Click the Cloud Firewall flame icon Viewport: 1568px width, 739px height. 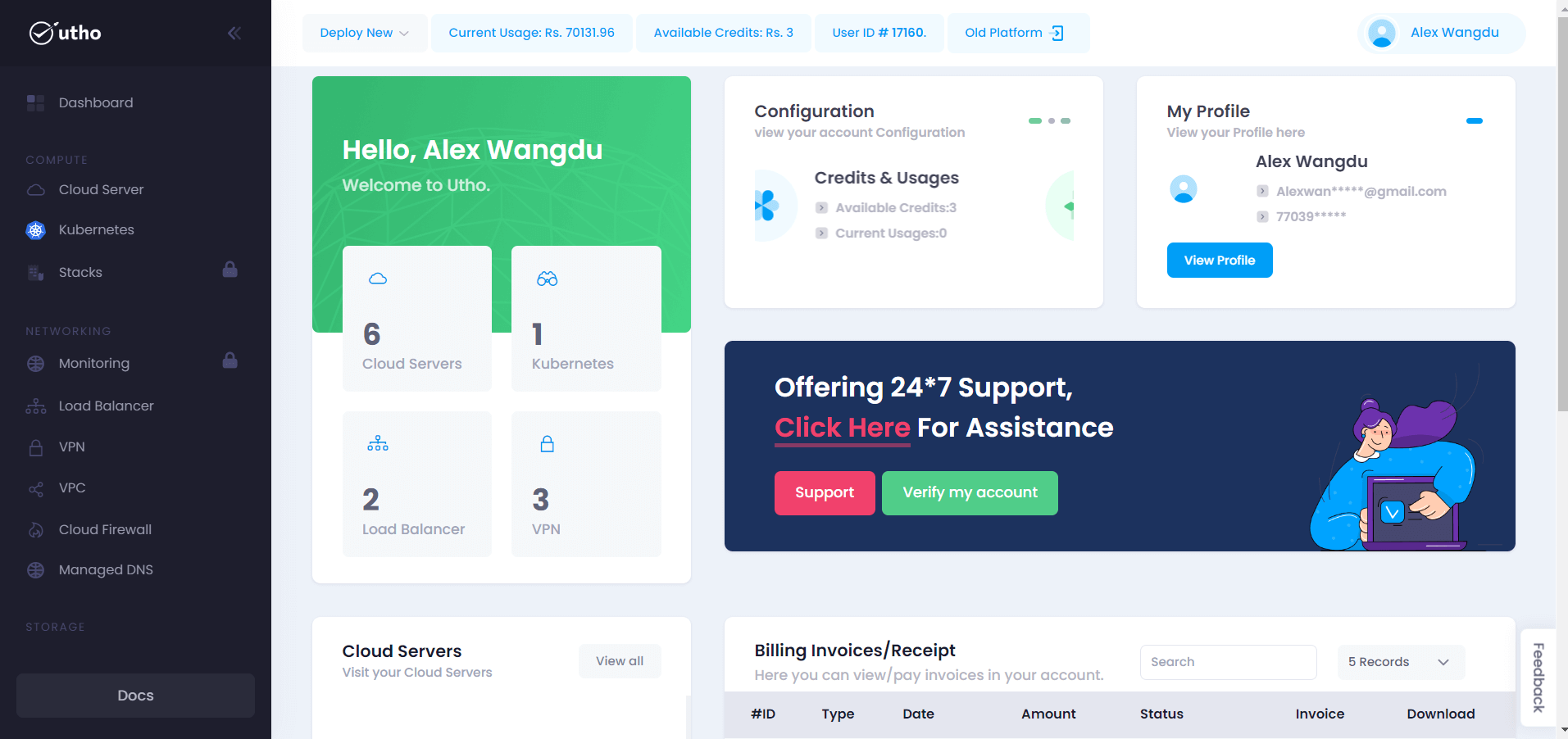[35, 530]
